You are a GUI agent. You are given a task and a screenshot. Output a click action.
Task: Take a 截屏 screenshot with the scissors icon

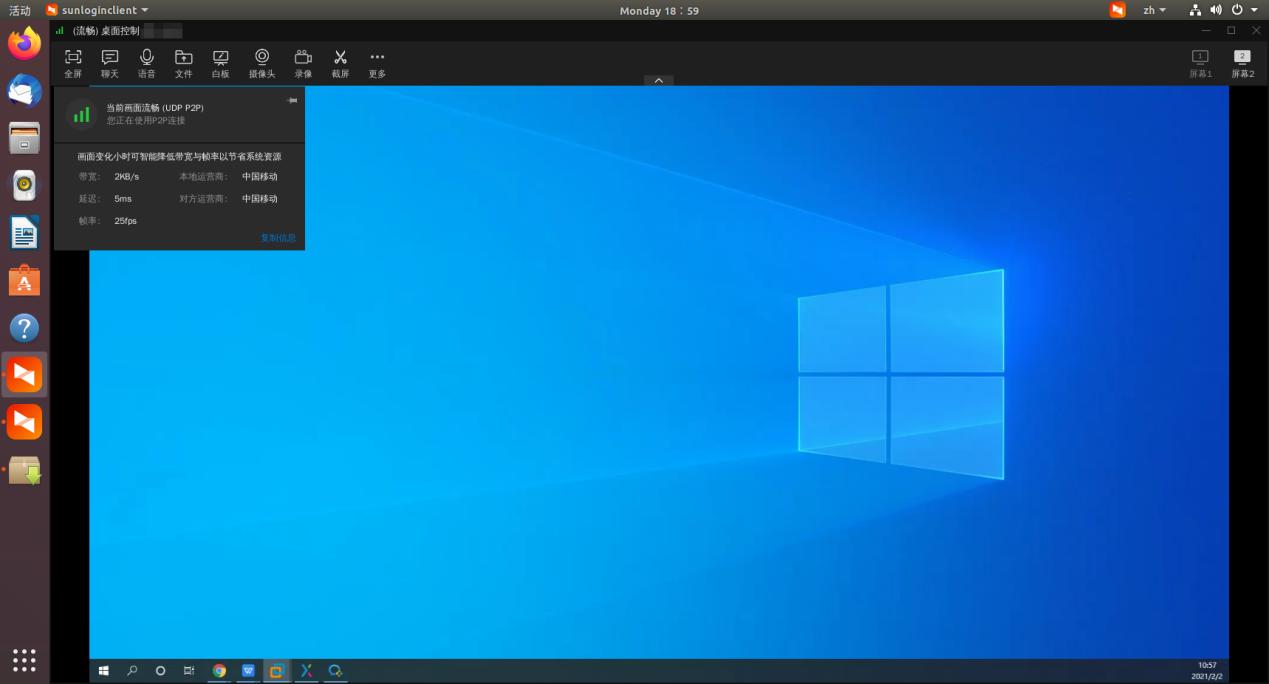coord(340,64)
